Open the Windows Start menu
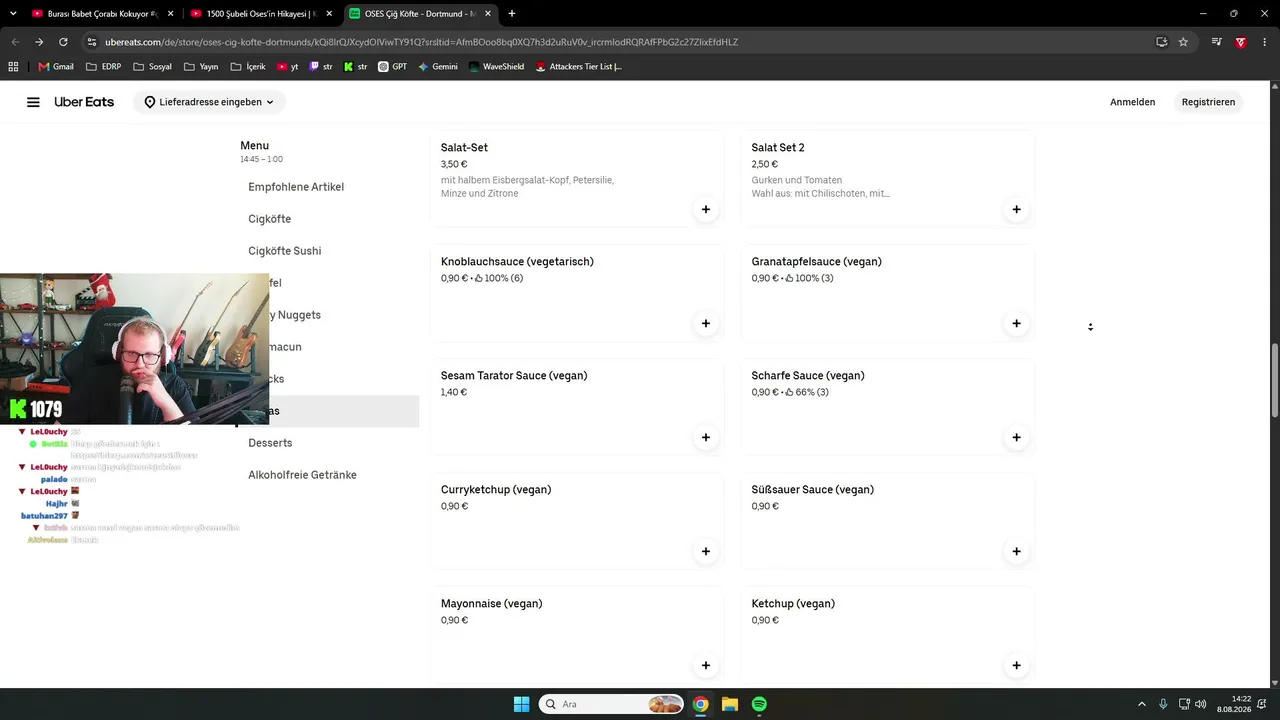This screenshot has width=1280, height=720. coord(521,704)
